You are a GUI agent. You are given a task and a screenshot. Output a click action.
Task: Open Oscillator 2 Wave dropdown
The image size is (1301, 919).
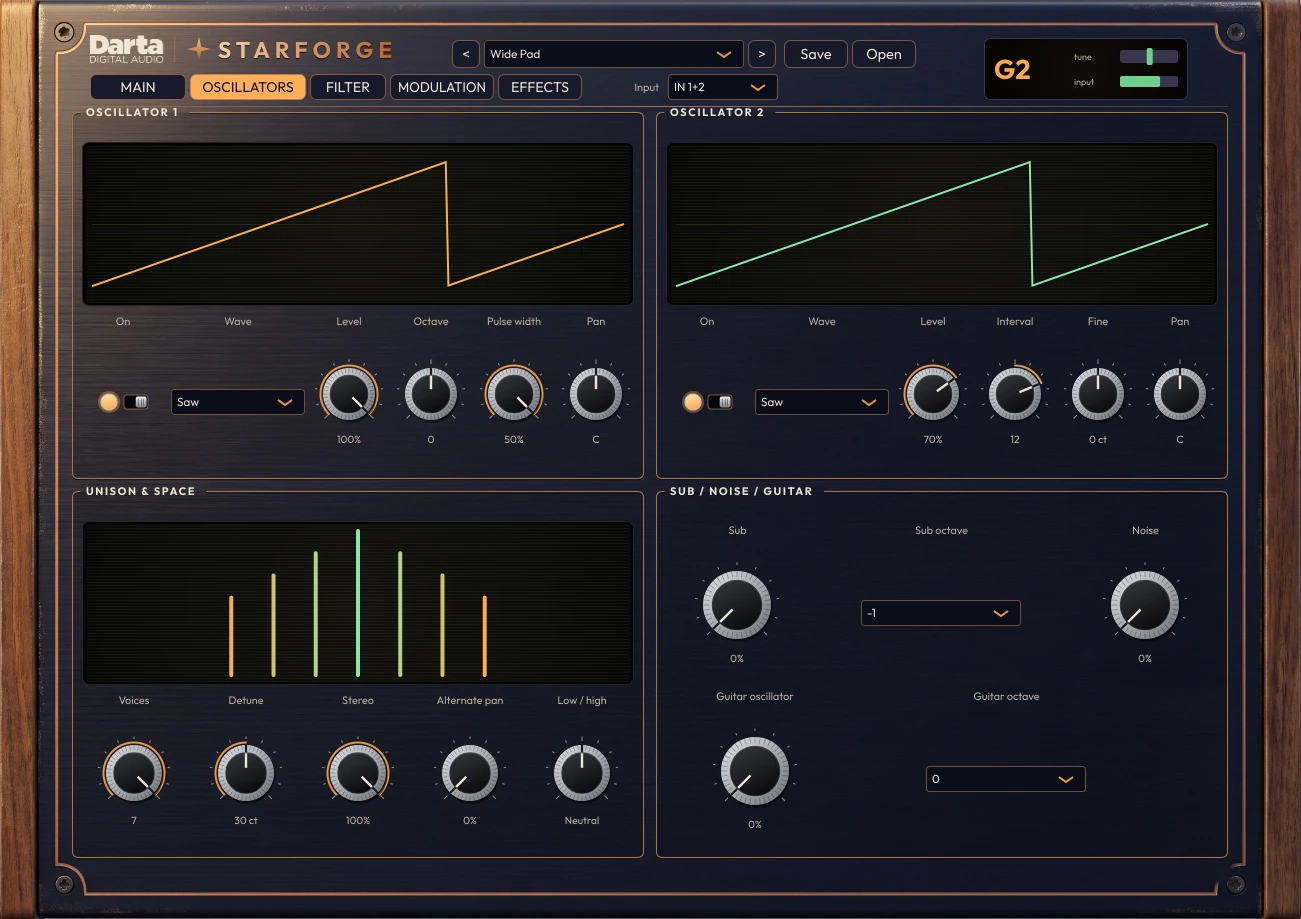(x=822, y=402)
